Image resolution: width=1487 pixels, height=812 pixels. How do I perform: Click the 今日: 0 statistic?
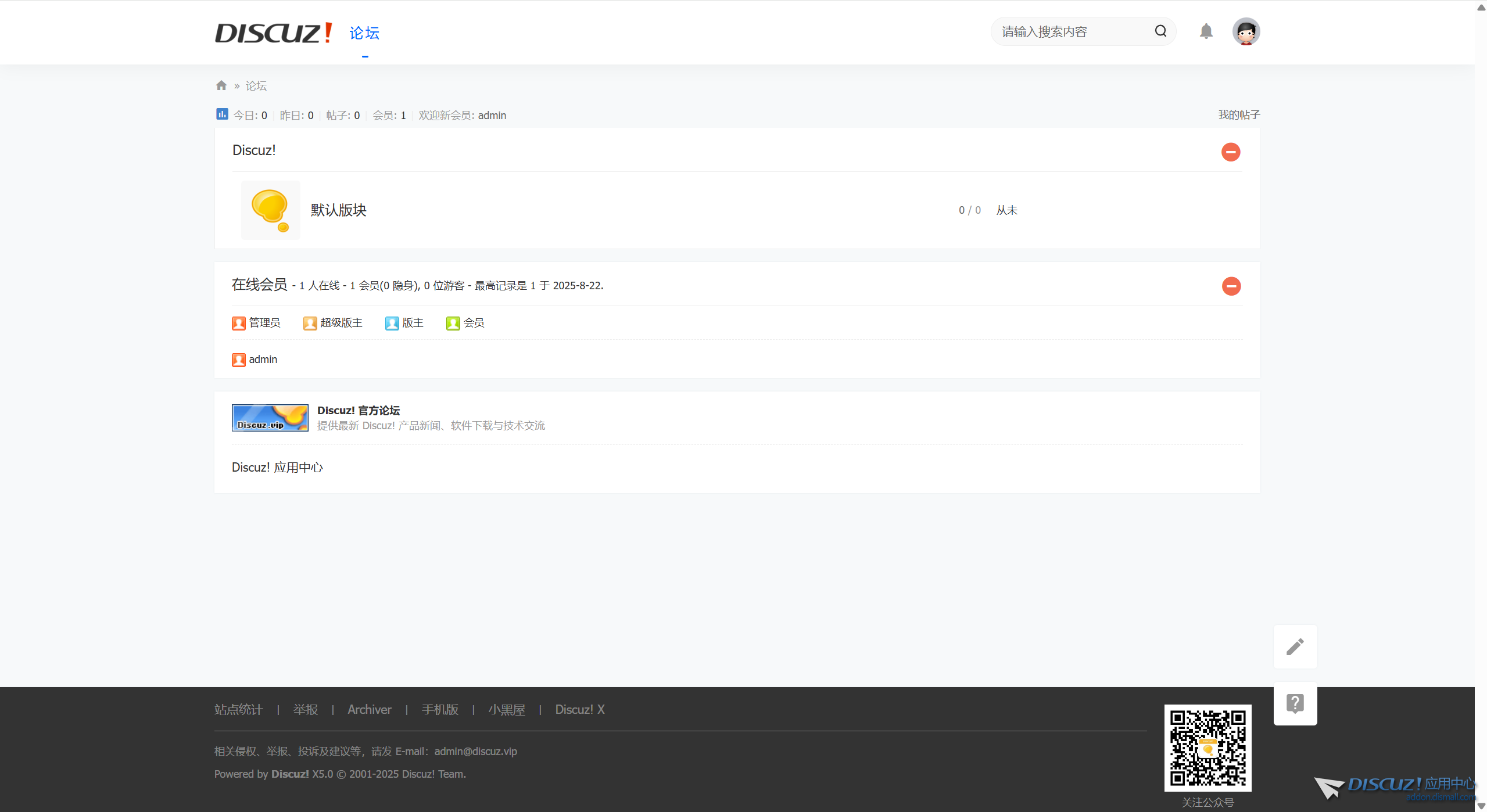pos(250,116)
